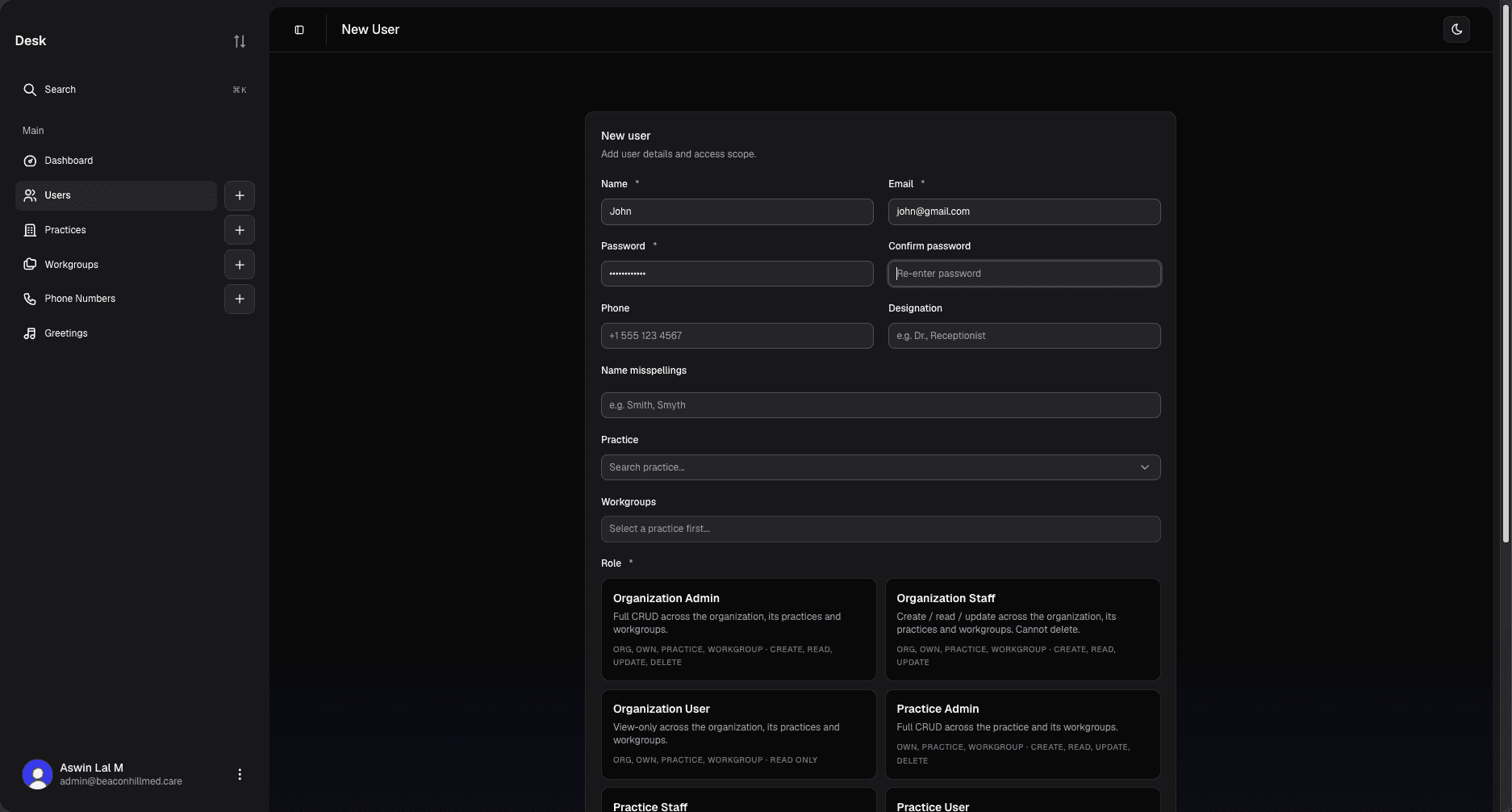
Task: Add a new practice with plus button
Action: click(240, 230)
